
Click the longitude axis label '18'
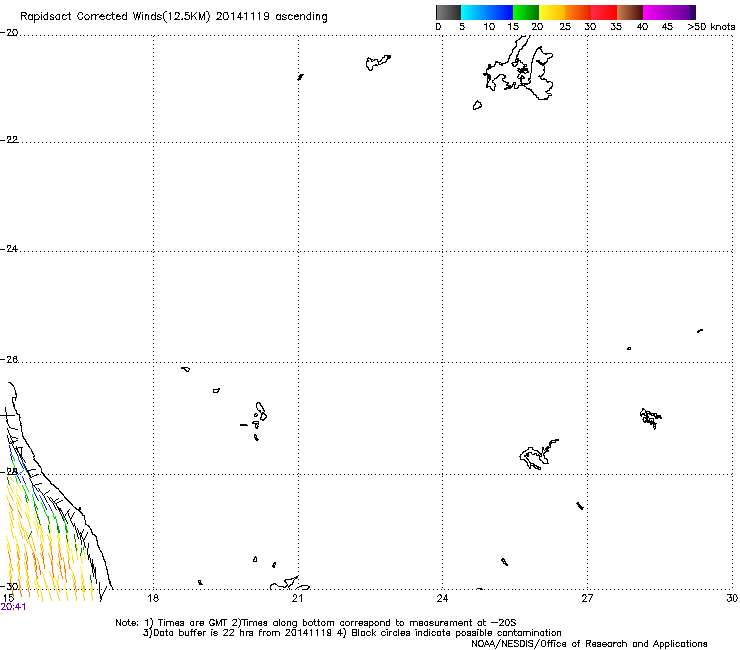(153, 599)
